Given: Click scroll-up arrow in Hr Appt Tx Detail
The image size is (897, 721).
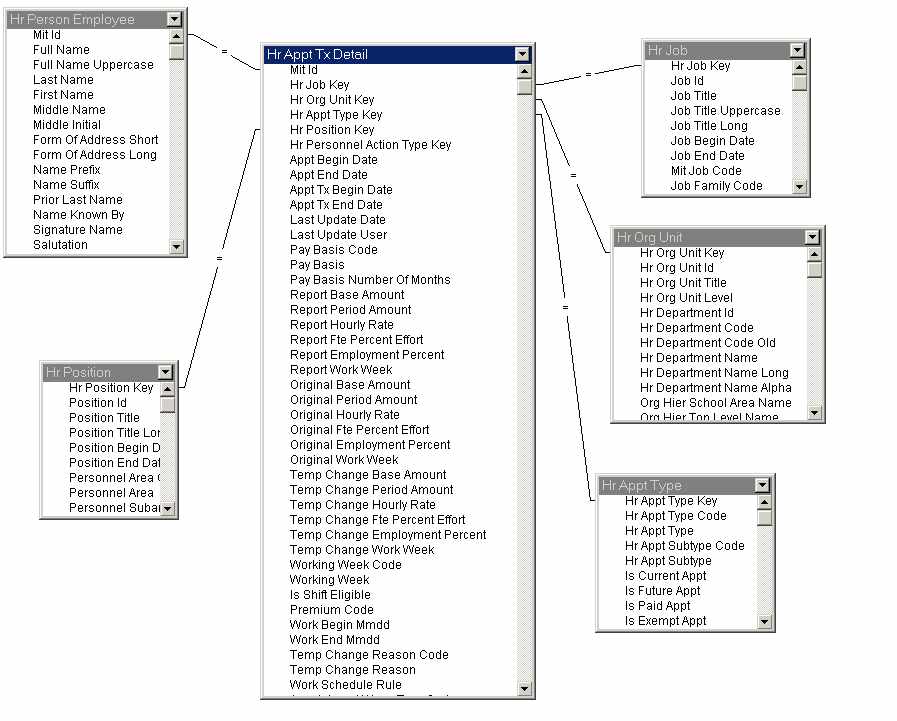Looking at the screenshot, I should click(525, 71).
